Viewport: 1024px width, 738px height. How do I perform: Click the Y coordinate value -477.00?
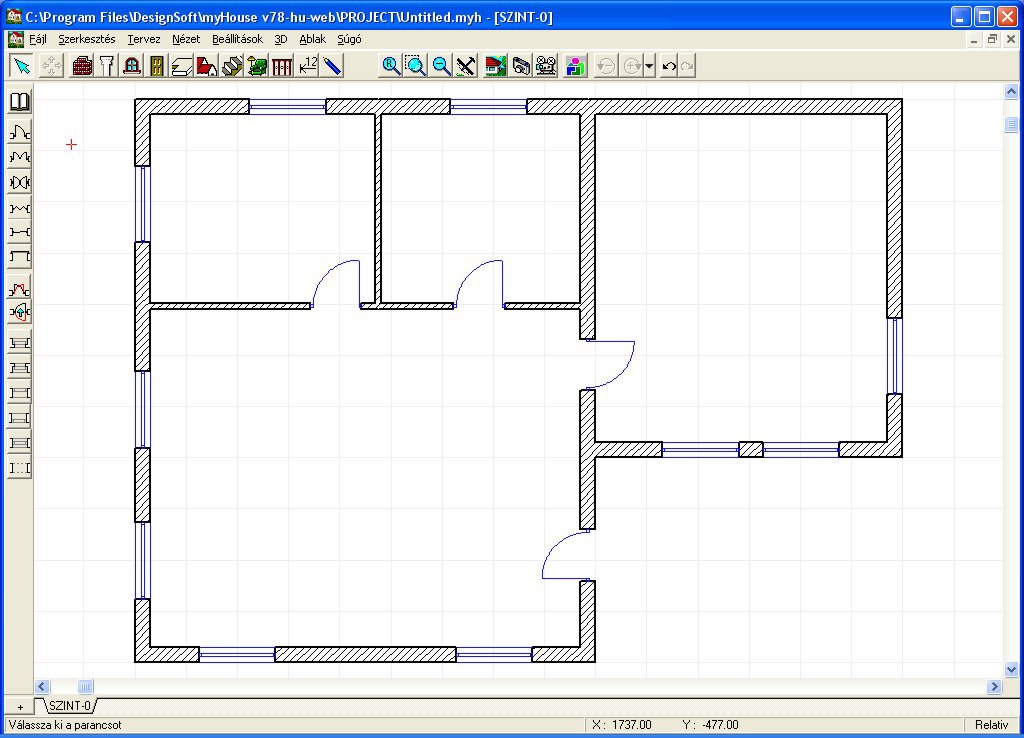tap(720, 725)
